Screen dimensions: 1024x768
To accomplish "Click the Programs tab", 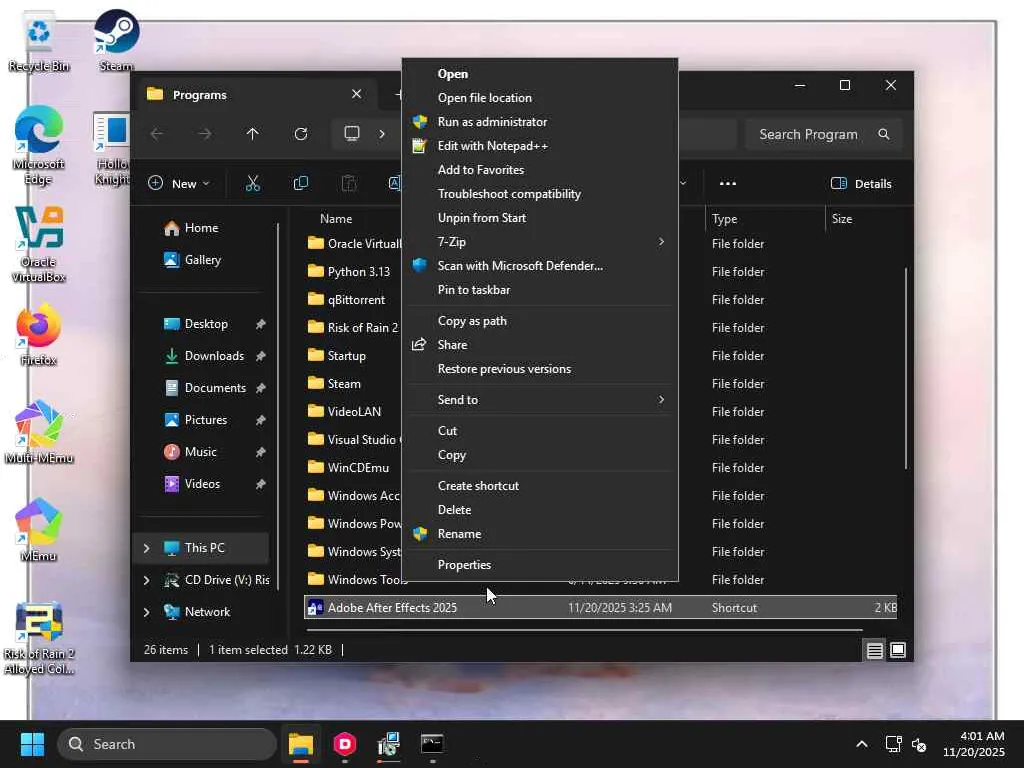I will 255,95.
